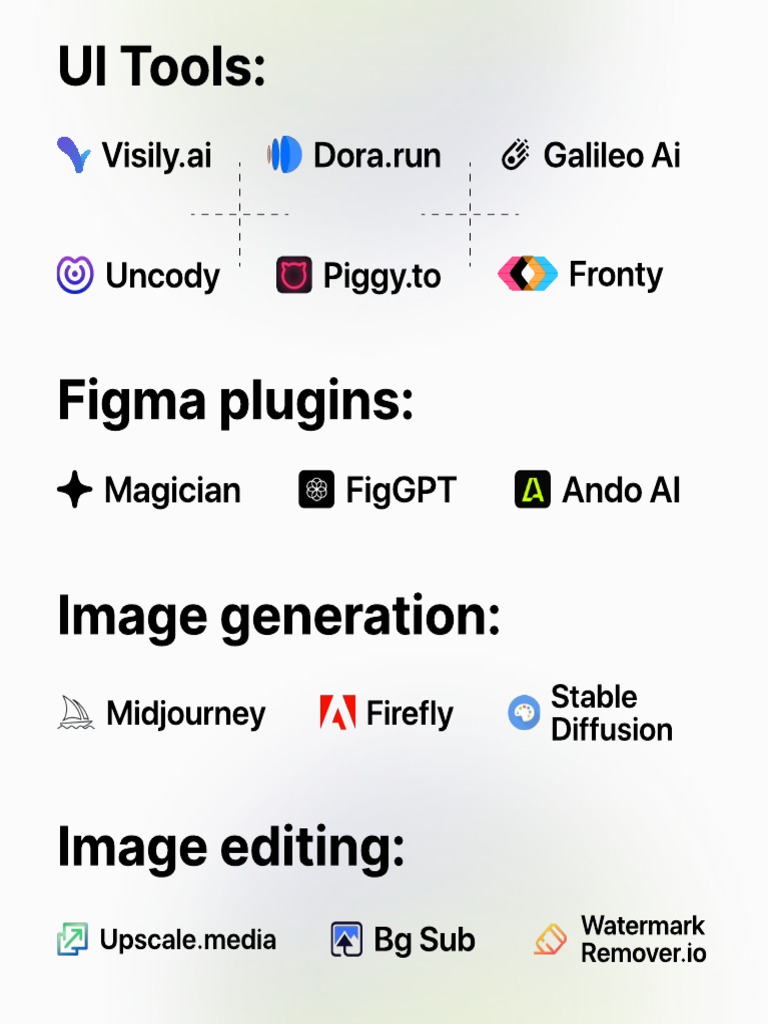Click the 'Figma plugins:' heading
The image size is (768, 1024).
[x=235, y=401]
